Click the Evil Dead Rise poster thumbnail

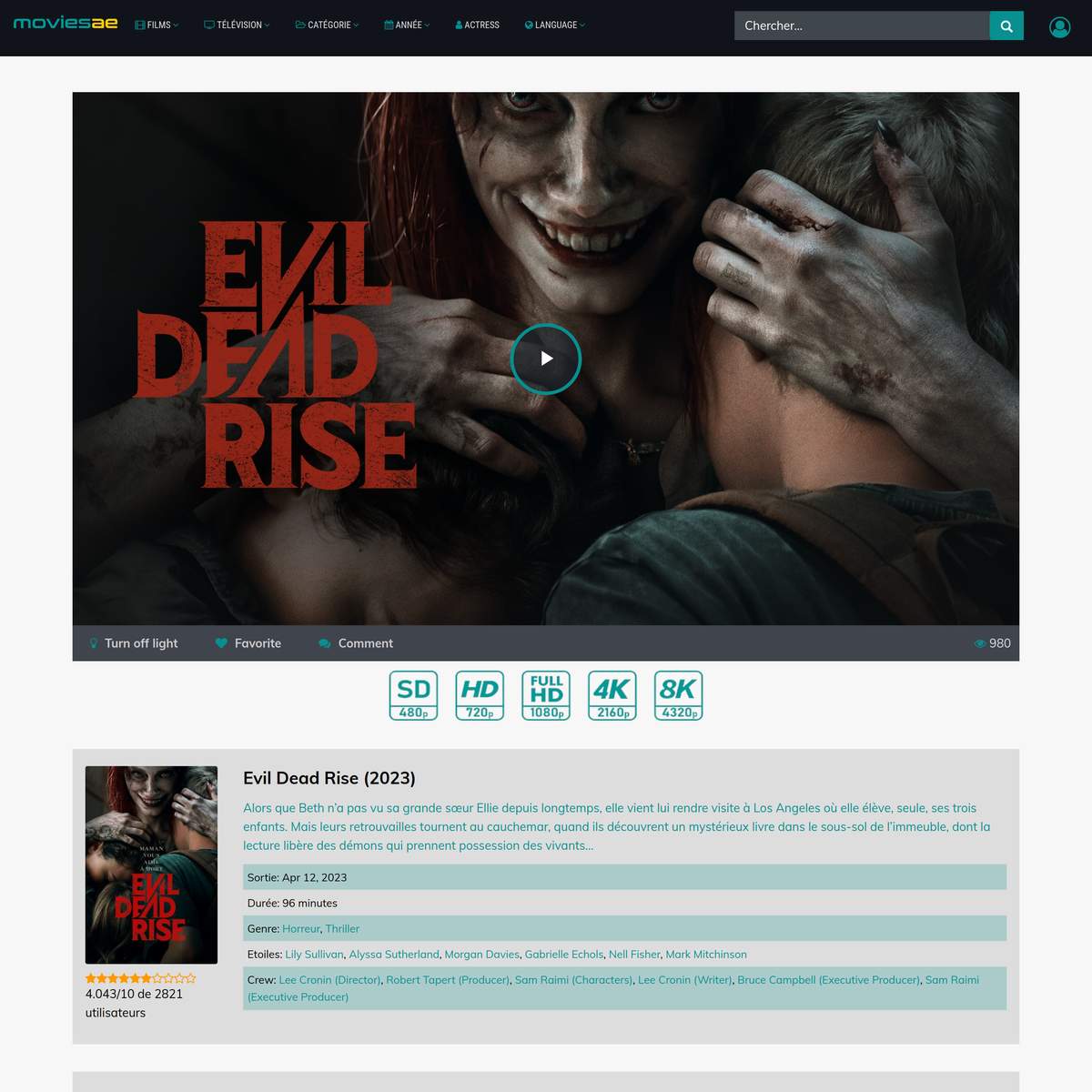click(151, 864)
